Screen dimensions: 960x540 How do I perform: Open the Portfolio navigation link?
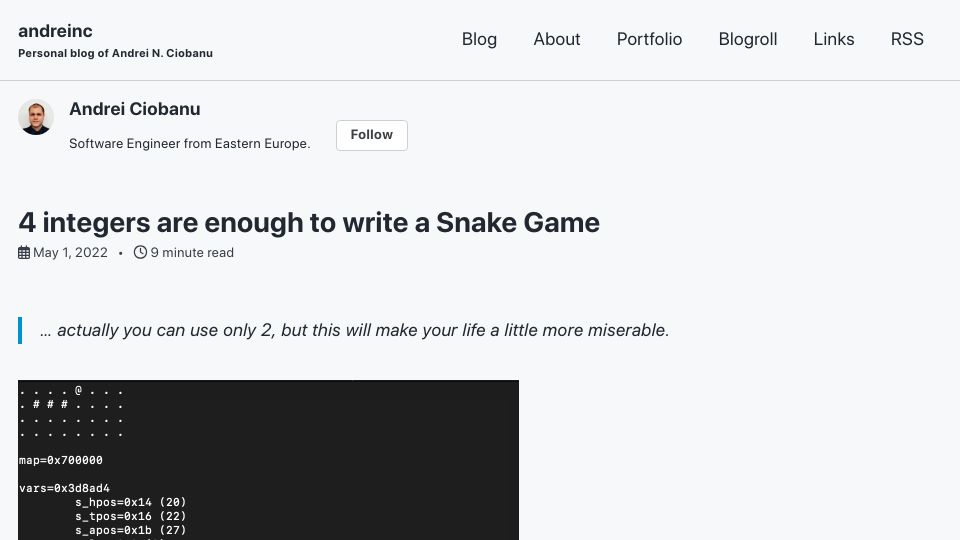[649, 39]
